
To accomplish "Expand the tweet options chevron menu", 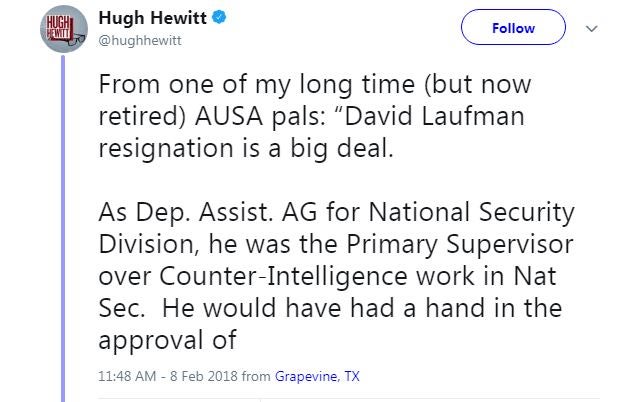I will point(590,29).
